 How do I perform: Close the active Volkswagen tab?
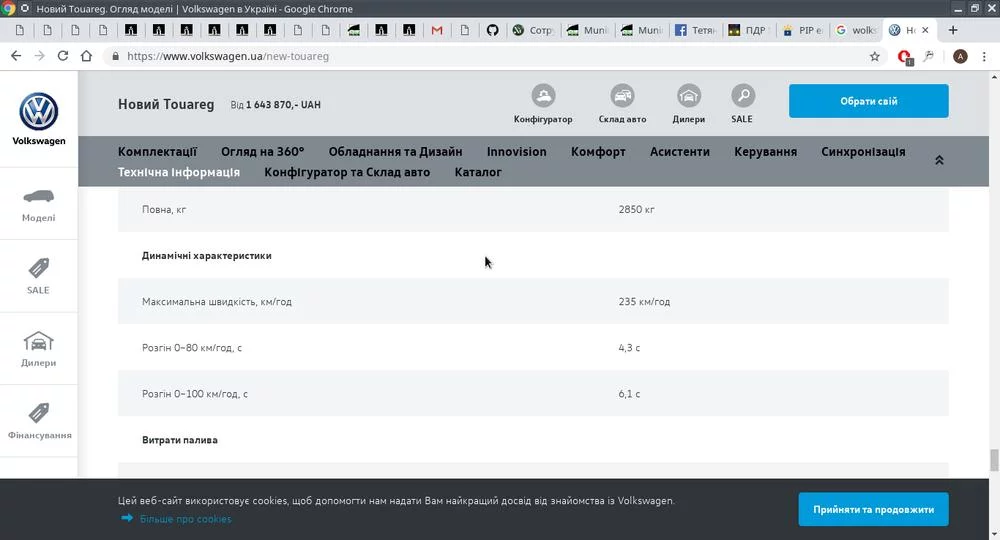[925, 30]
